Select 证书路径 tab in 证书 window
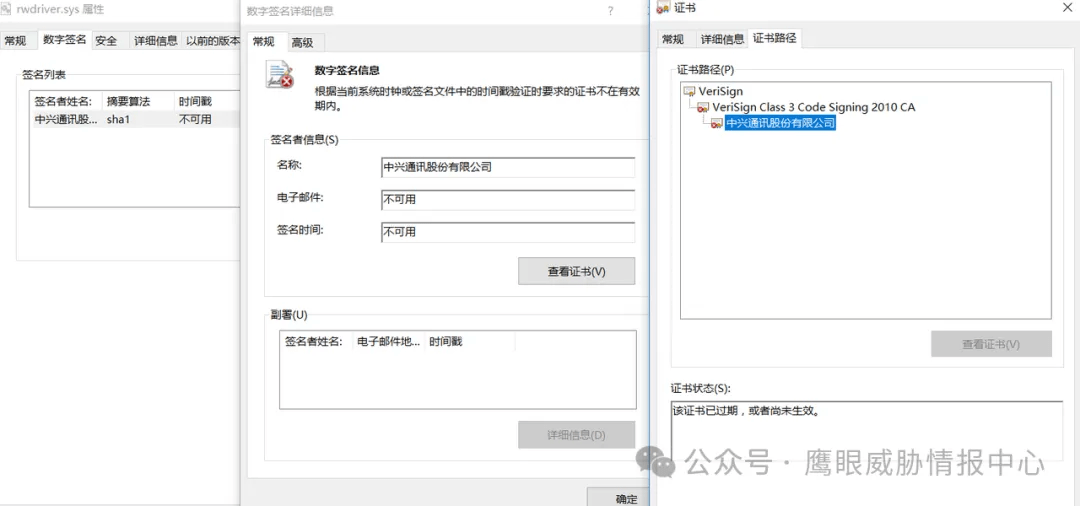 tap(775, 38)
